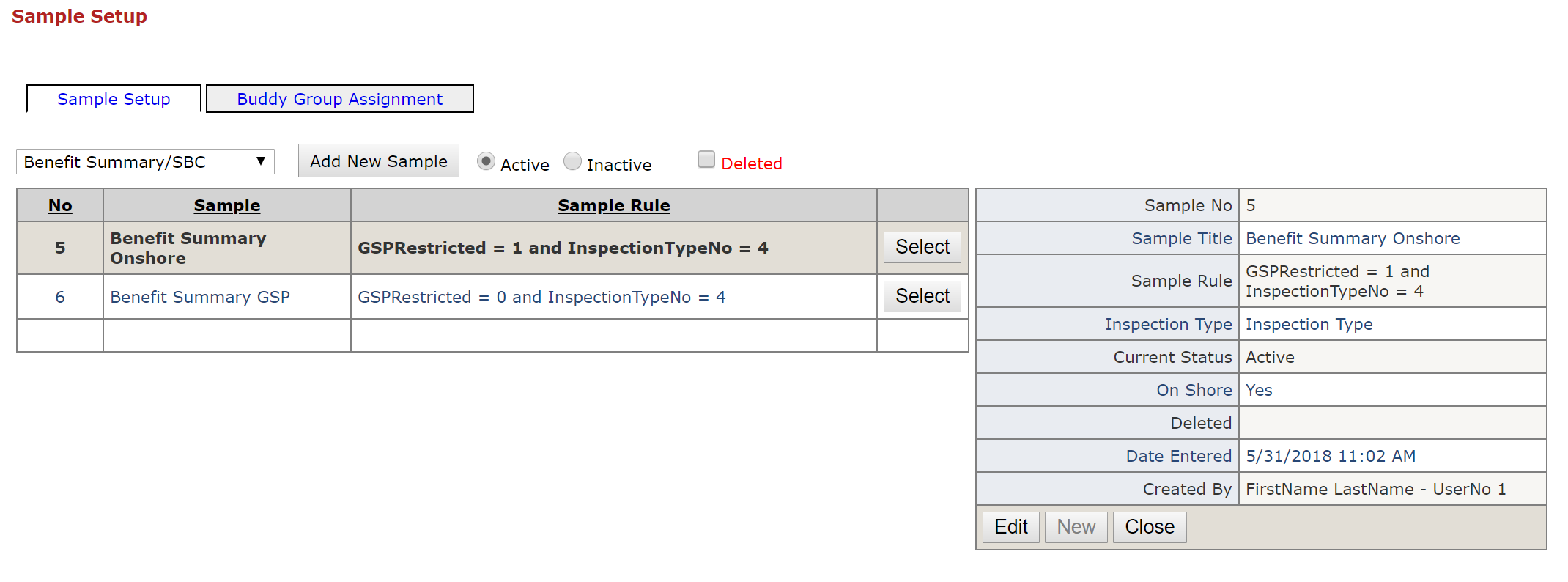Switch to the Sample Setup tab
Image resolution: width=1568 pixels, height=582 pixels.
pos(114,99)
